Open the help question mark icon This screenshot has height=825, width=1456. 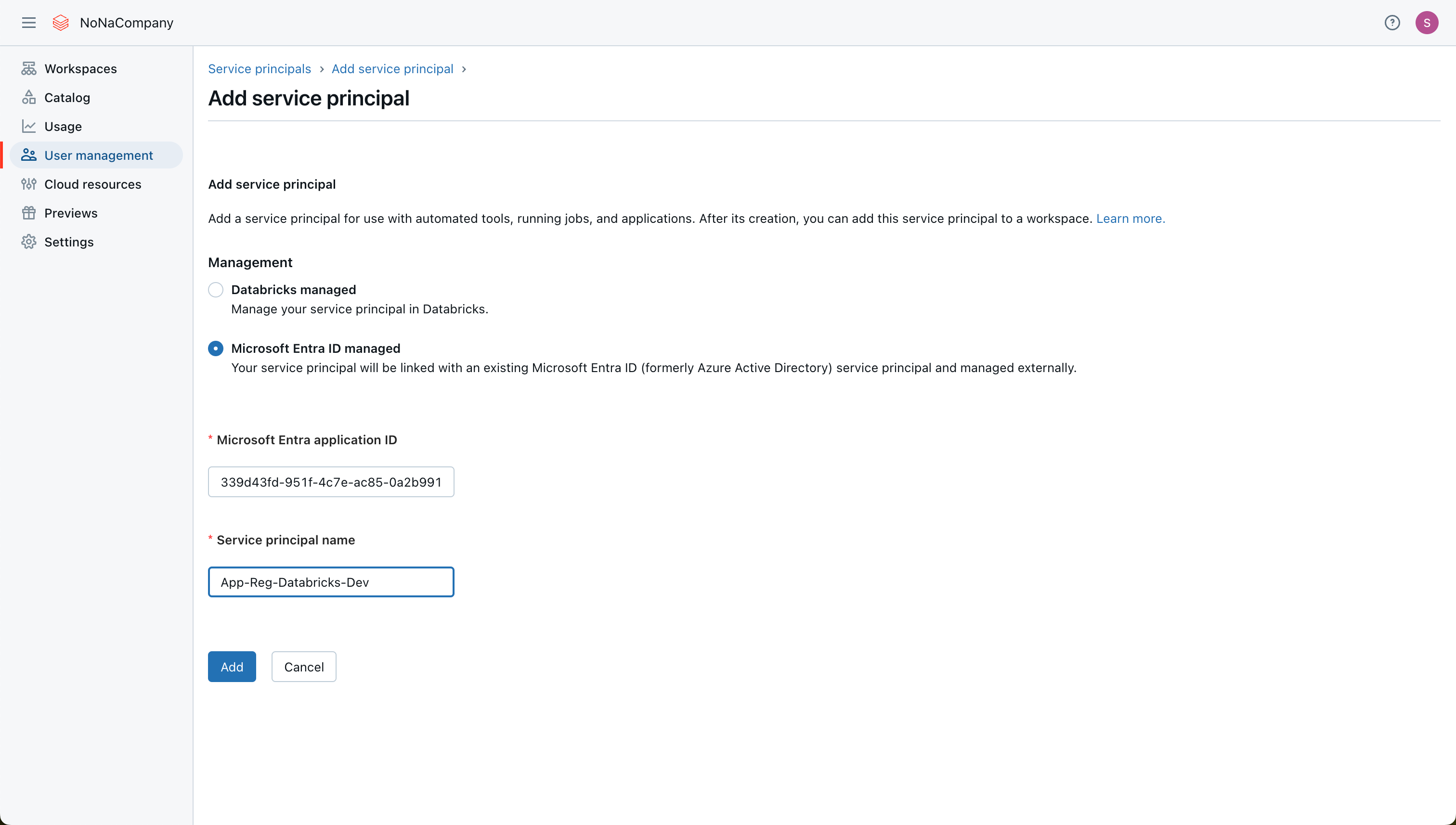pos(1392,23)
